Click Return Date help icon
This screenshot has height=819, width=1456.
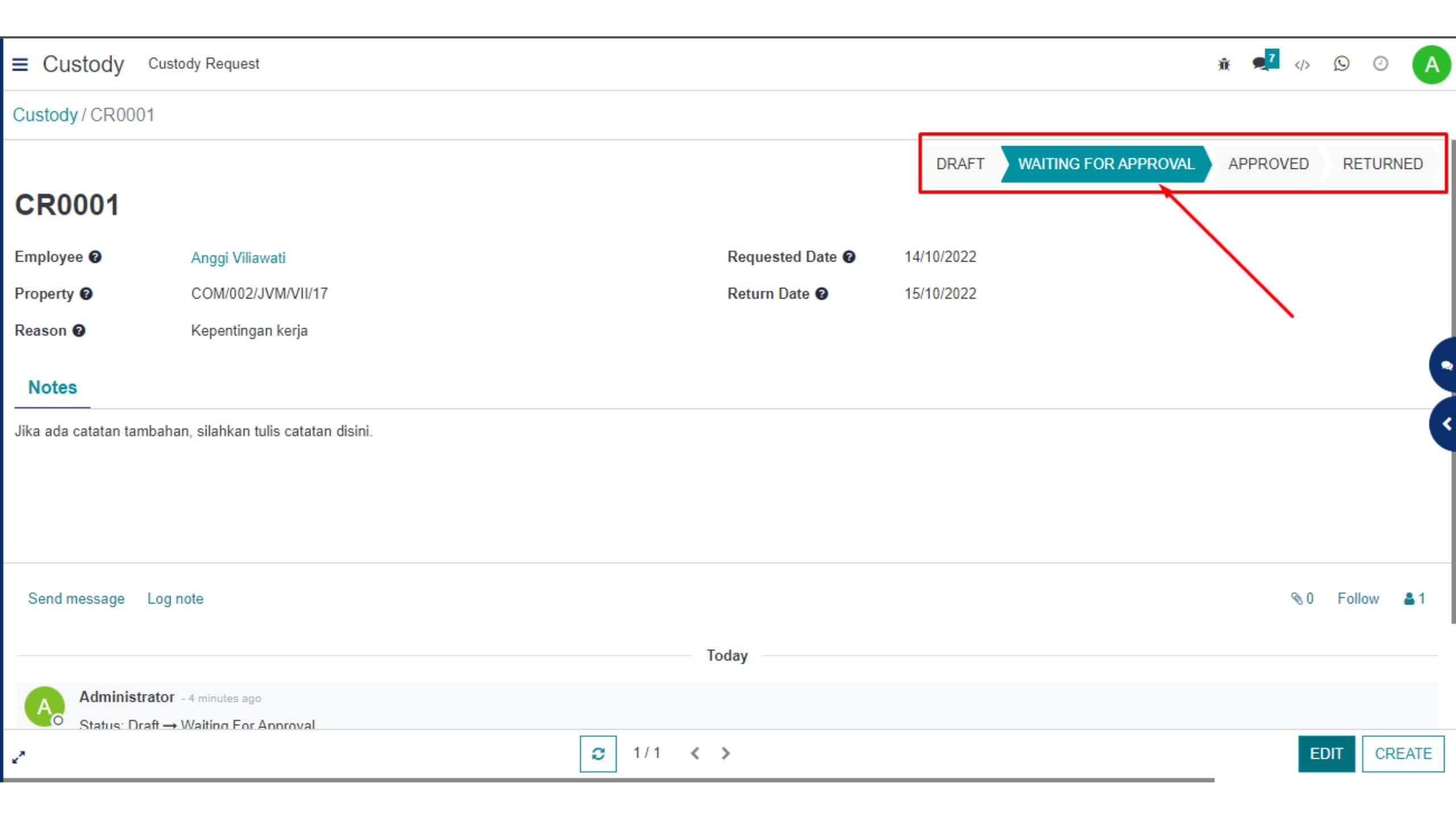pyautogui.click(x=822, y=294)
